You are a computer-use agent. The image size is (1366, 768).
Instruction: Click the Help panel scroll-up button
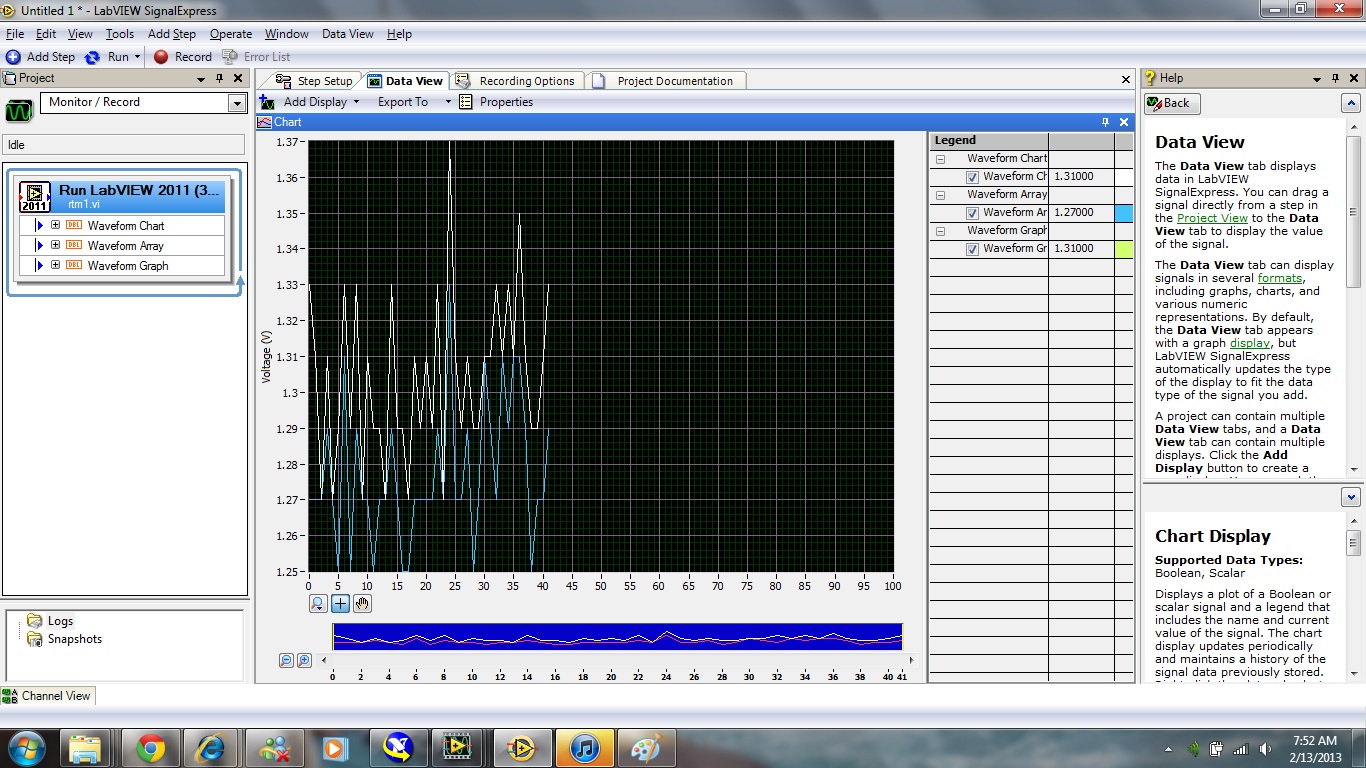click(x=1351, y=103)
